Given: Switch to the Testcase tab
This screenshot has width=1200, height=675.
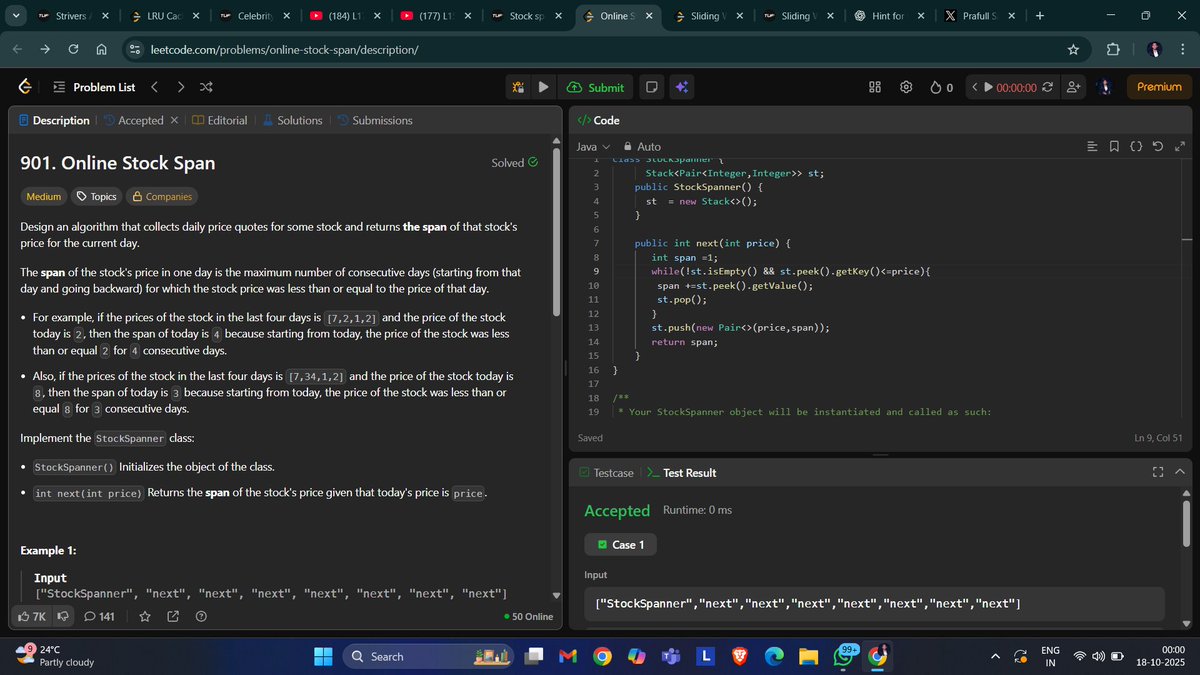Looking at the screenshot, I should (x=606, y=472).
